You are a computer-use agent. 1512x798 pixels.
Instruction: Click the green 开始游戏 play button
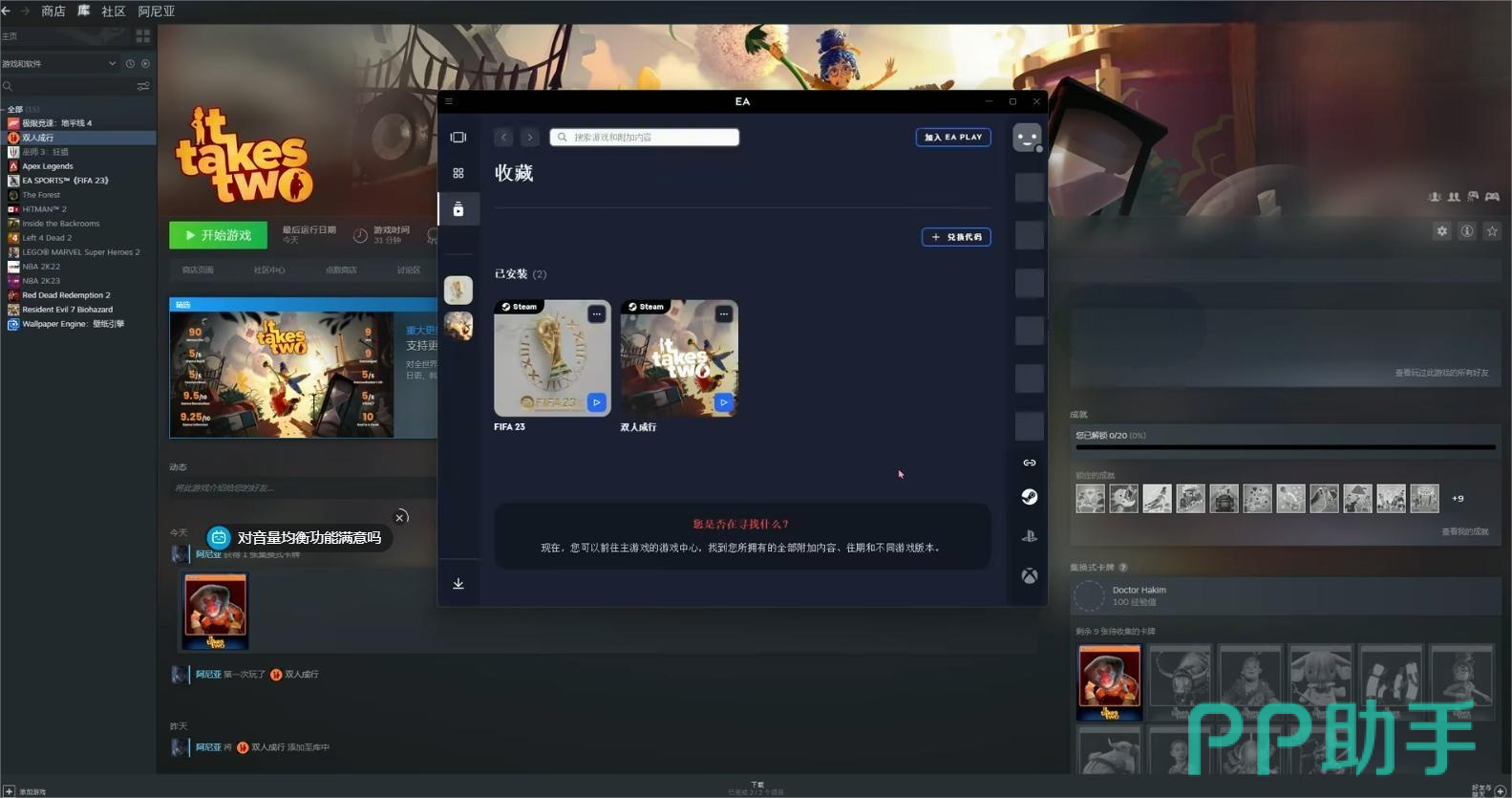[218, 235]
